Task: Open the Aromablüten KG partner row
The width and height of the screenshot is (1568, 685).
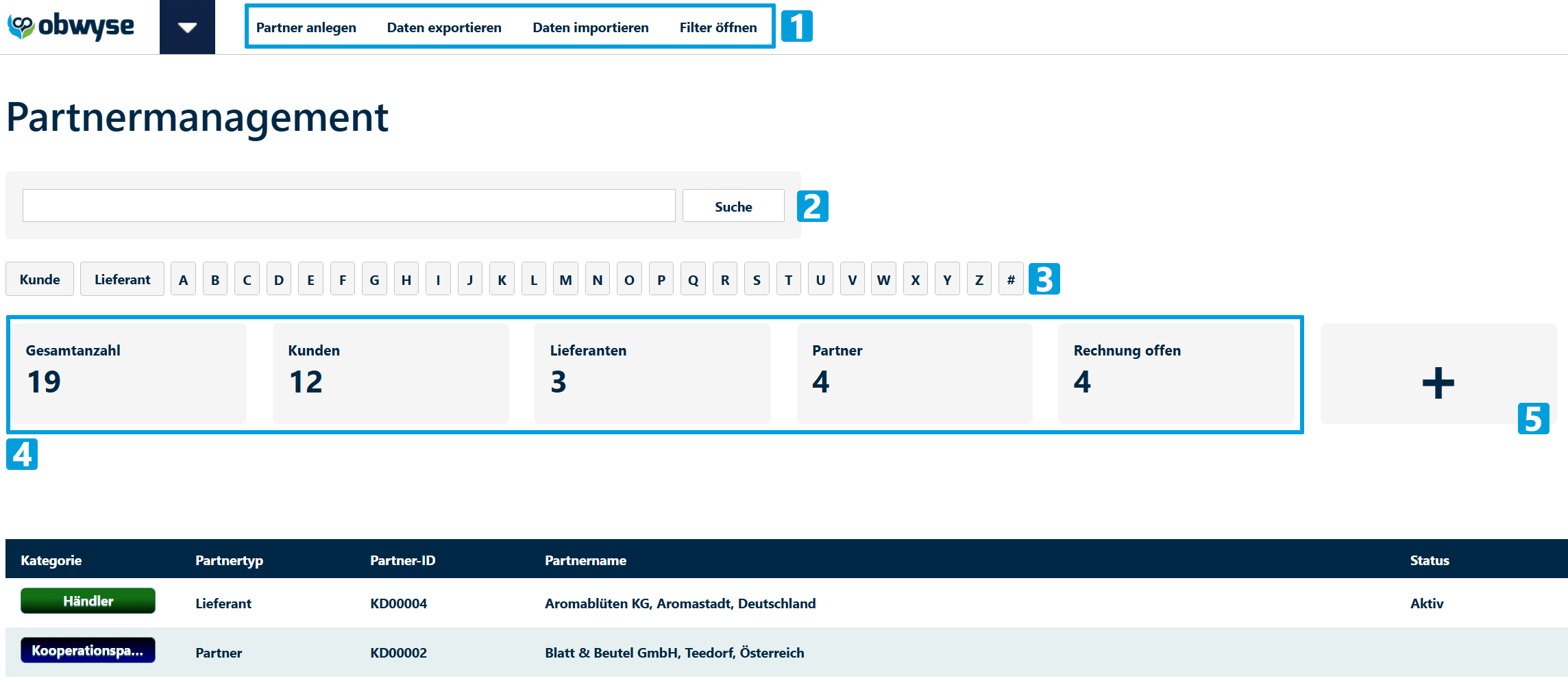Action: point(679,603)
